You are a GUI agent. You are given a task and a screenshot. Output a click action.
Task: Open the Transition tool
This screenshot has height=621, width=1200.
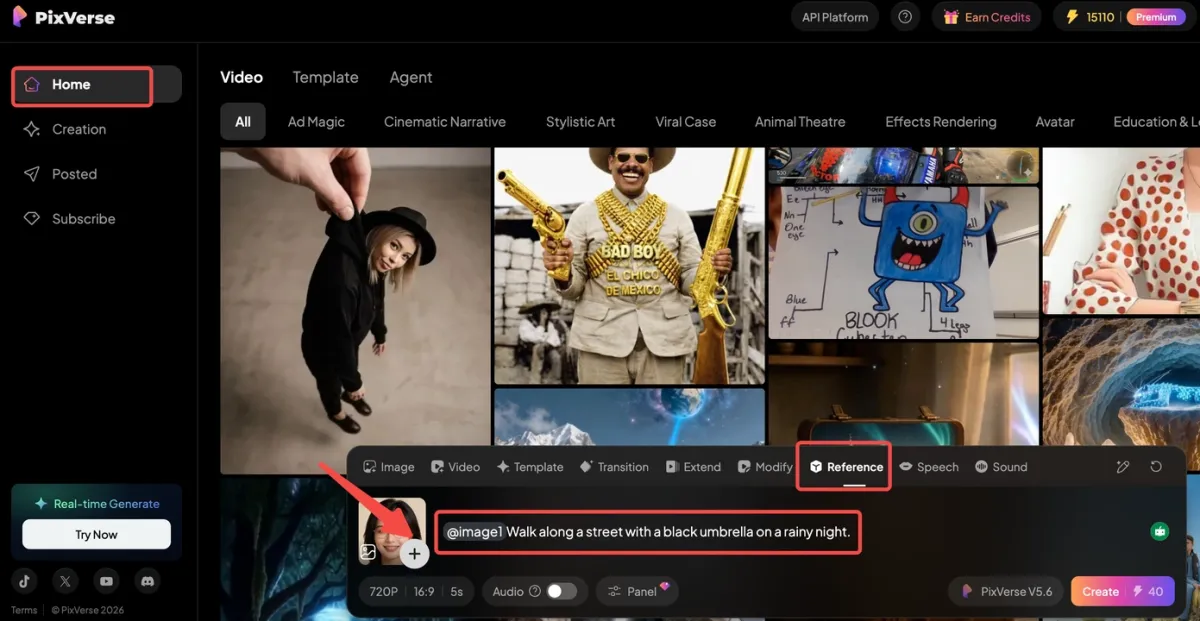click(614, 466)
